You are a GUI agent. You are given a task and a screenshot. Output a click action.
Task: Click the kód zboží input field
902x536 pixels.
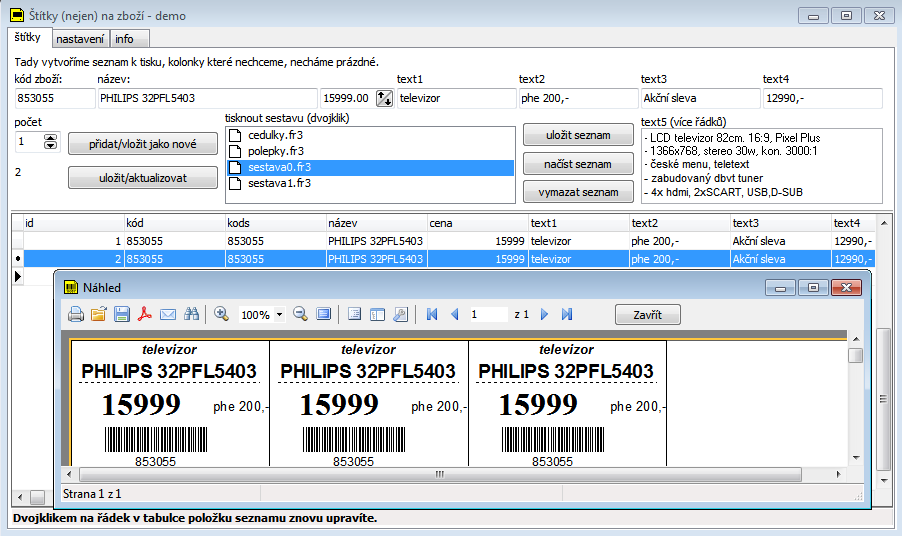tap(54, 98)
